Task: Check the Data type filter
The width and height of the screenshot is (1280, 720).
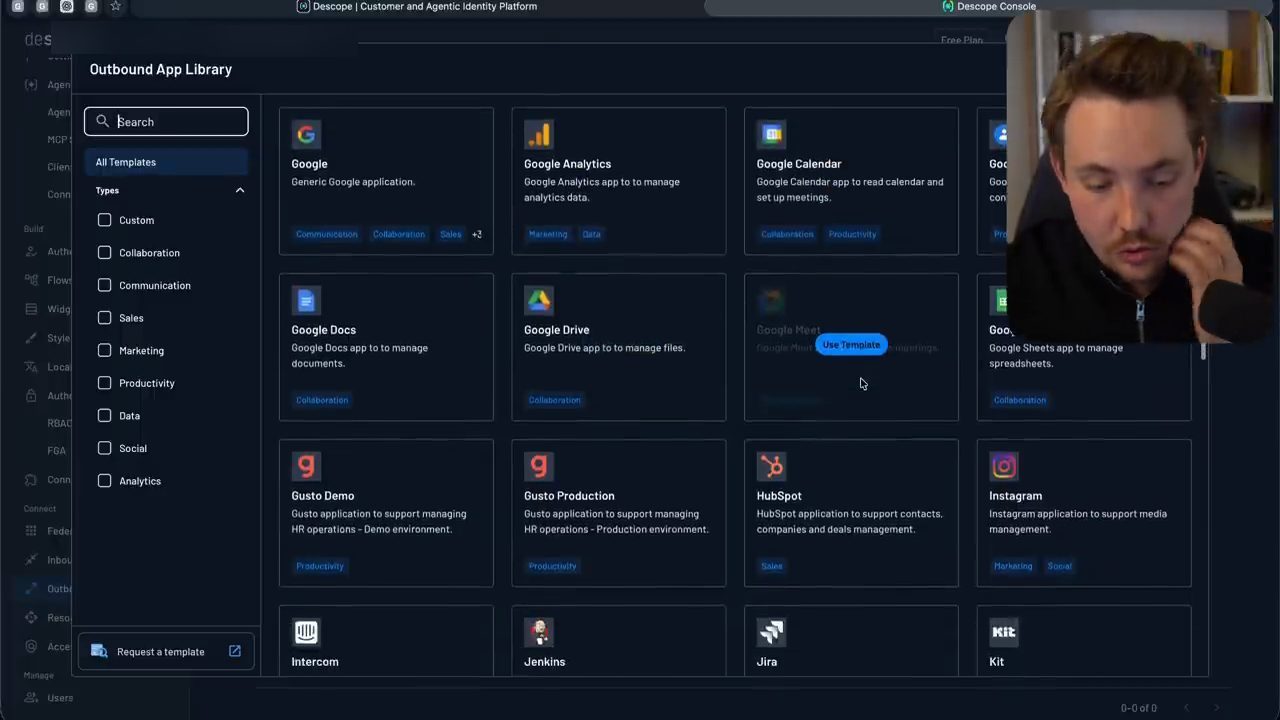Action: tap(105, 416)
